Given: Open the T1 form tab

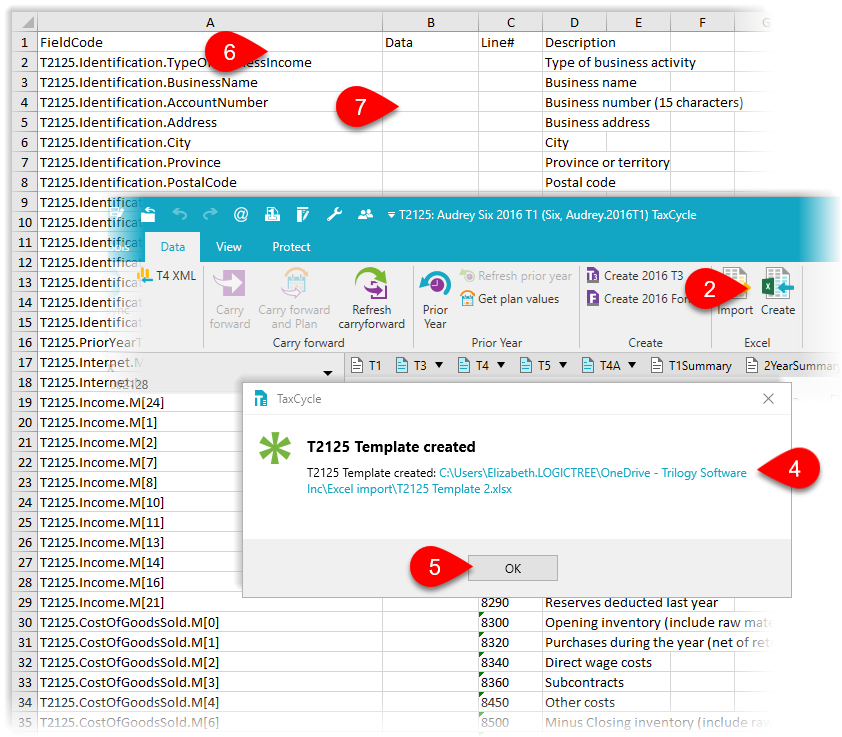Looking at the screenshot, I should pos(366,366).
